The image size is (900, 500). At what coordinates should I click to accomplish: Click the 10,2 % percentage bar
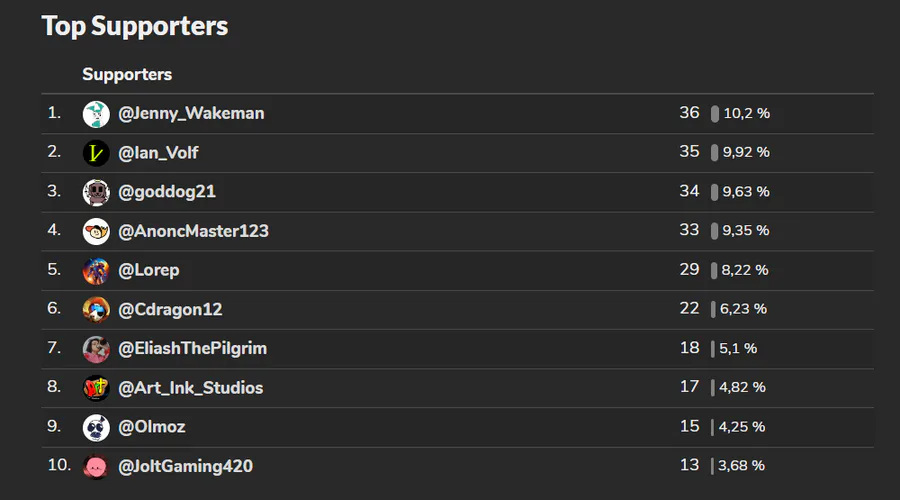(715, 114)
